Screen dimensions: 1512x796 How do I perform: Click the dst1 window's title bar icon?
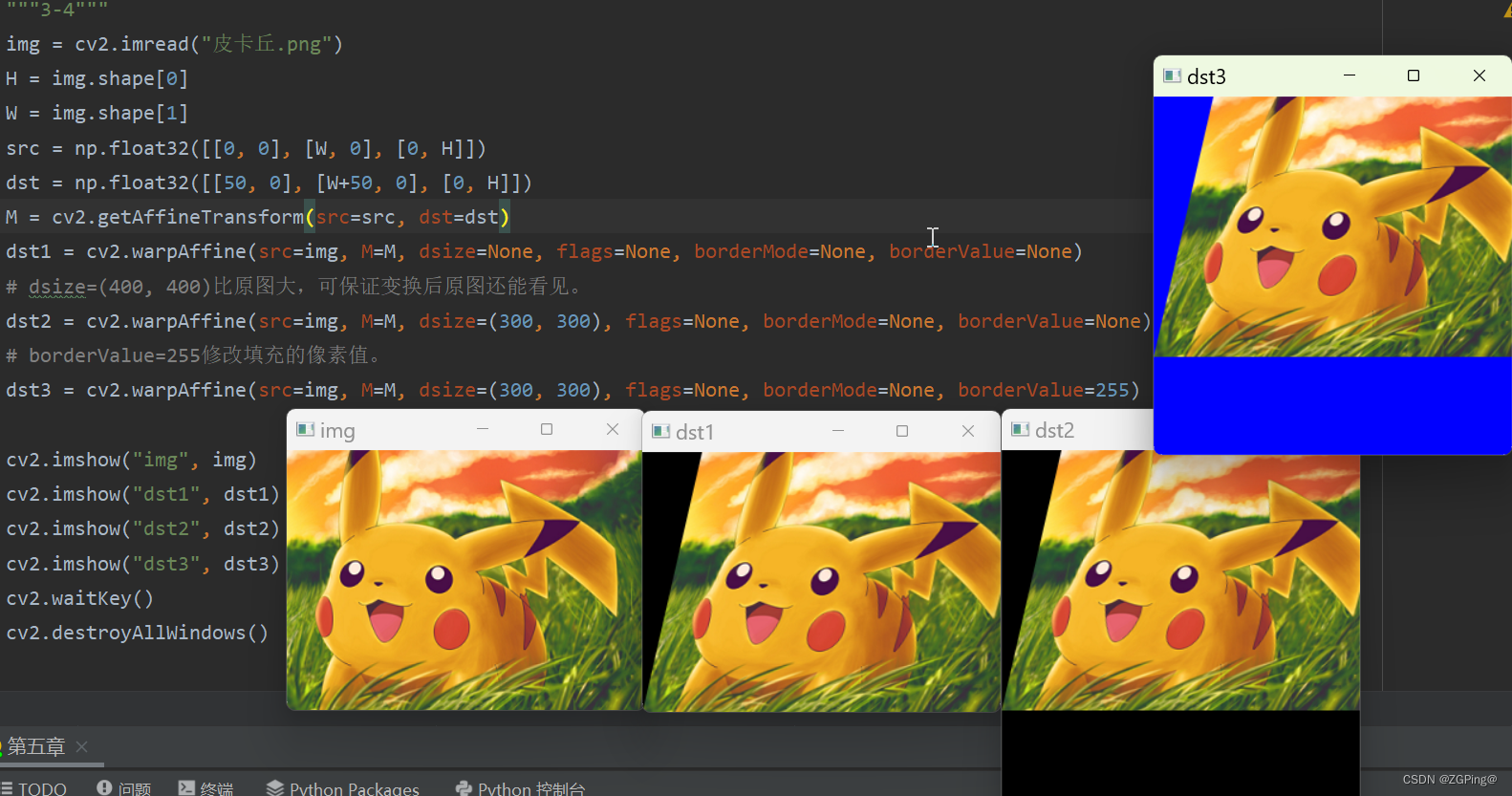point(661,432)
